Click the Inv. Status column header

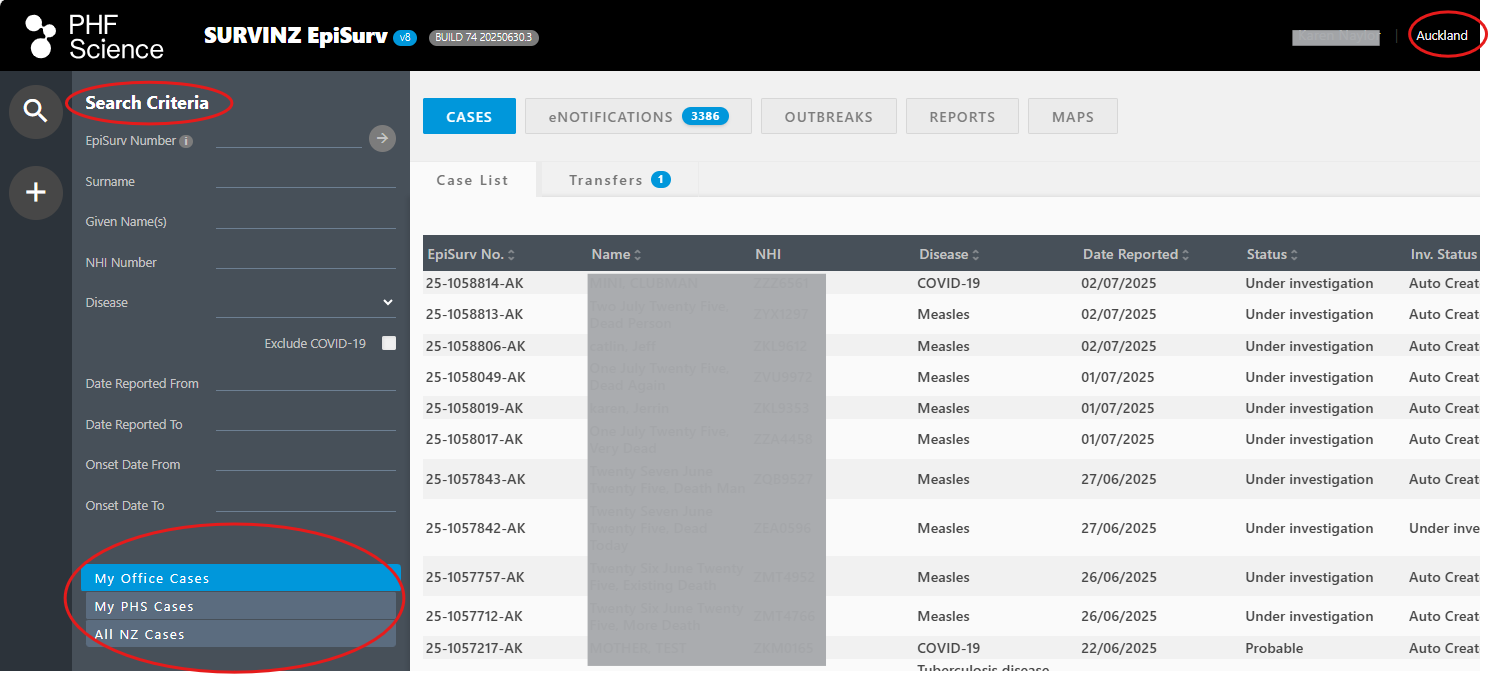(x=1444, y=255)
